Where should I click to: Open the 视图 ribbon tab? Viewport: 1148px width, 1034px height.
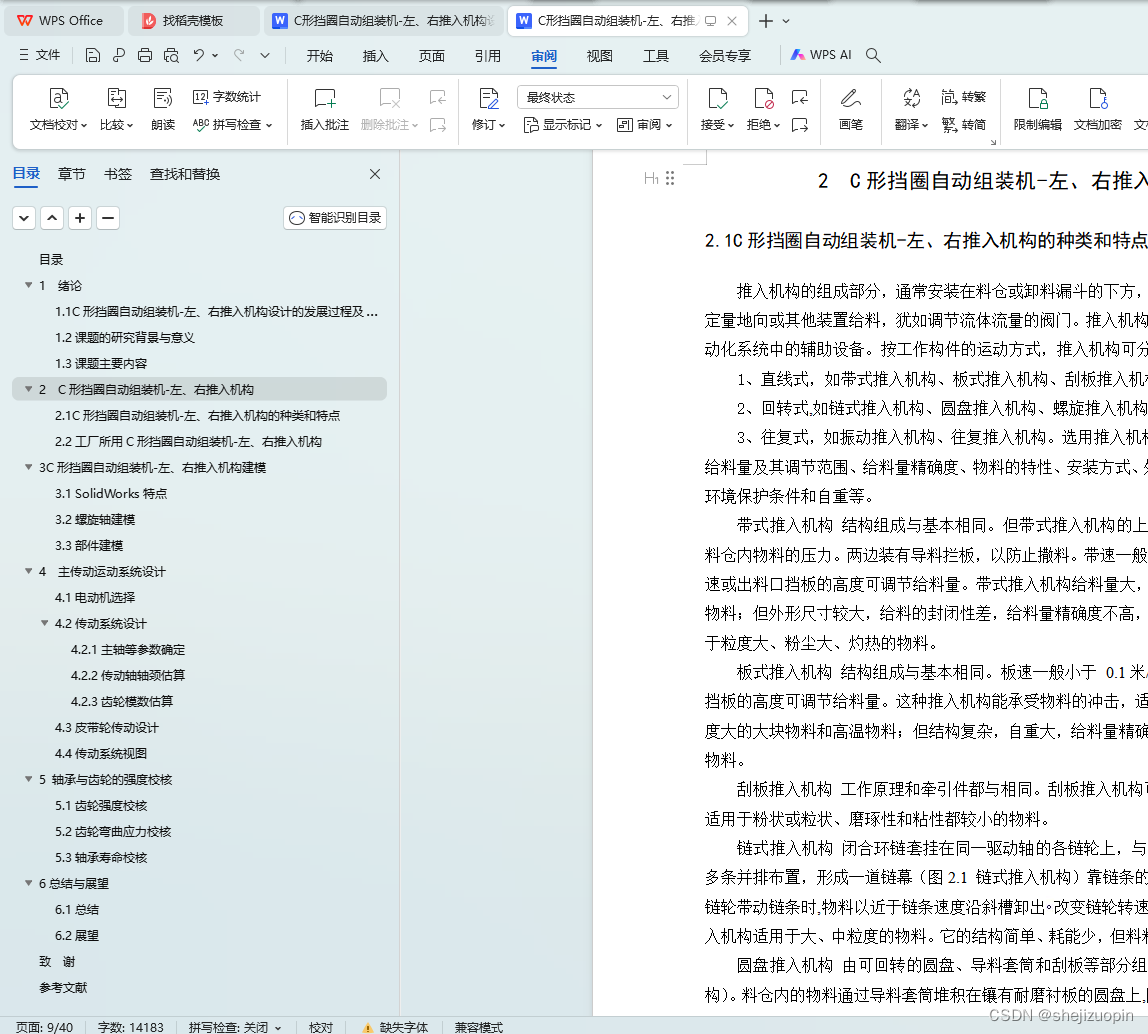tap(600, 56)
